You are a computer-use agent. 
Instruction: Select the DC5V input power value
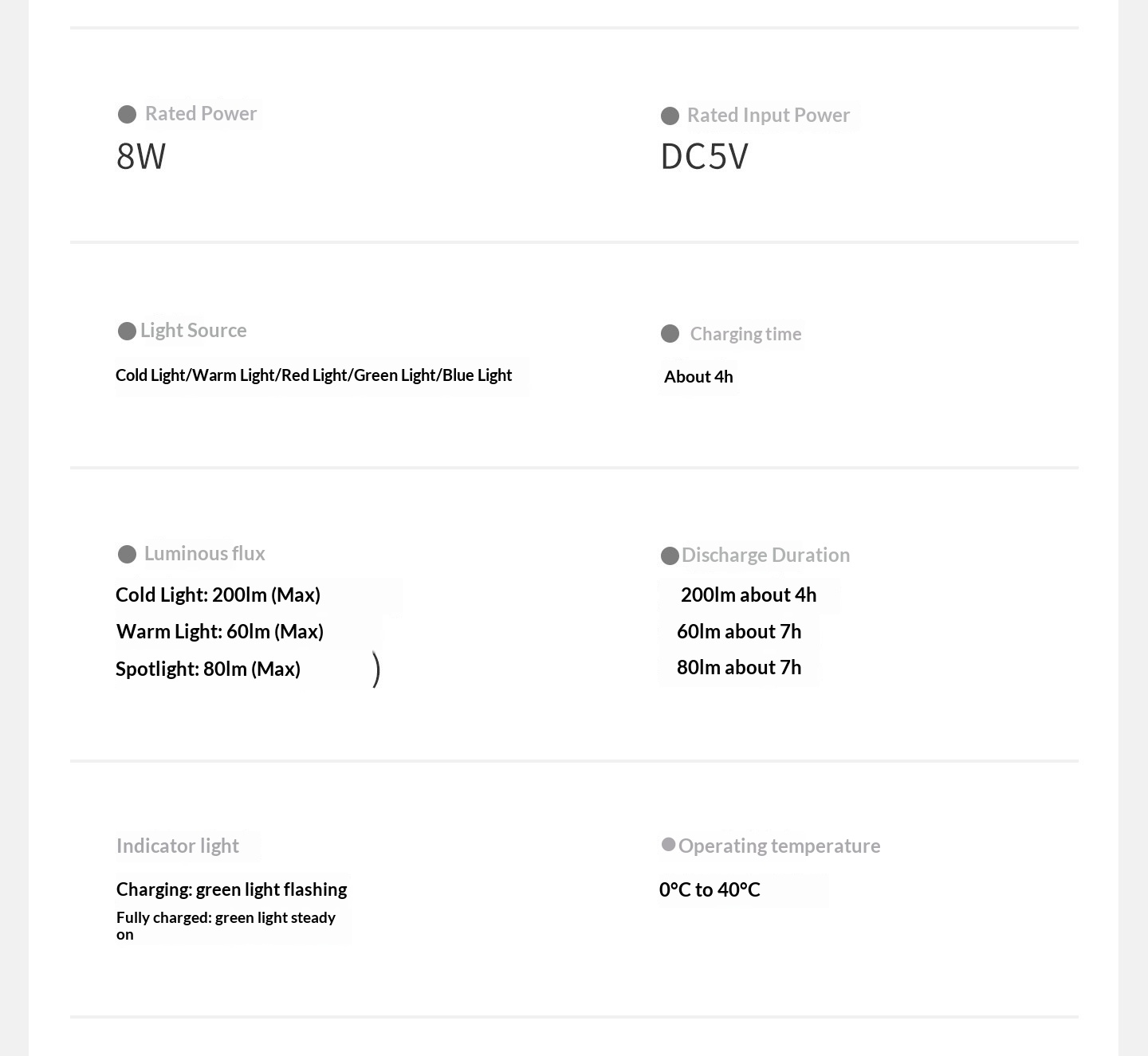704,156
